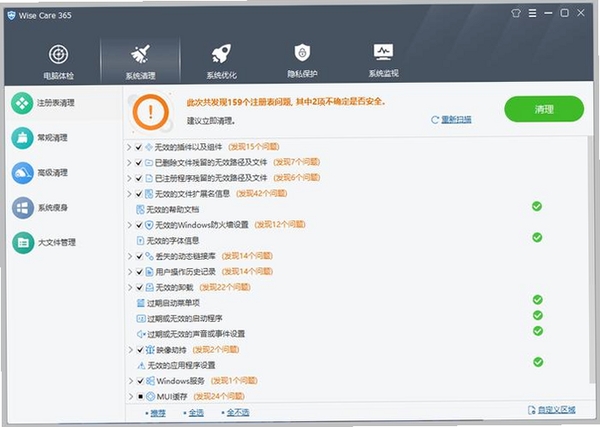Expand the 丢失的动态链接库 row
This screenshot has width=600, height=427.
(130, 256)
